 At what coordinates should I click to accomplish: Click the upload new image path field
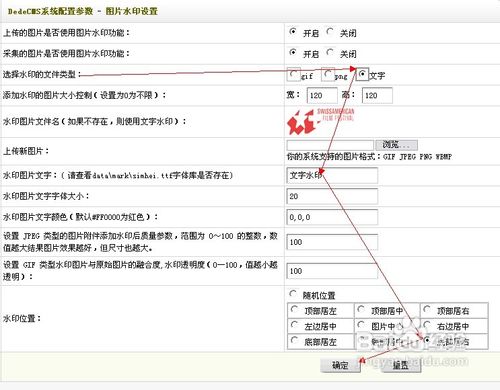click(330, 145)
